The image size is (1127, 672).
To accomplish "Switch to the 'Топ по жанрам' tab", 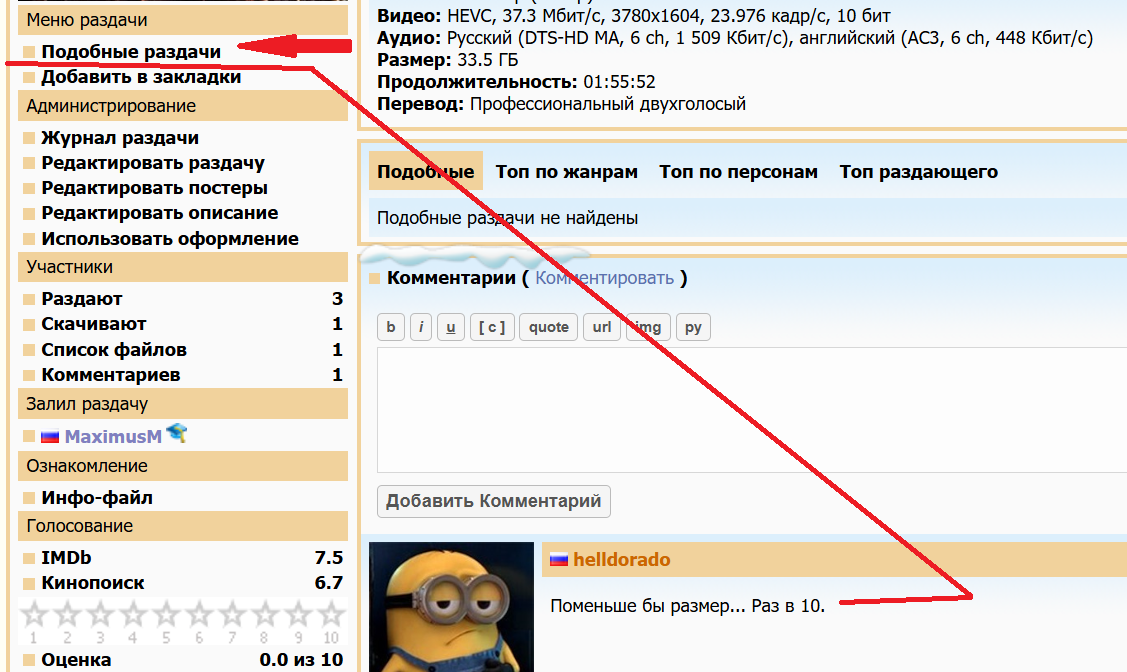I will [566, 172].
